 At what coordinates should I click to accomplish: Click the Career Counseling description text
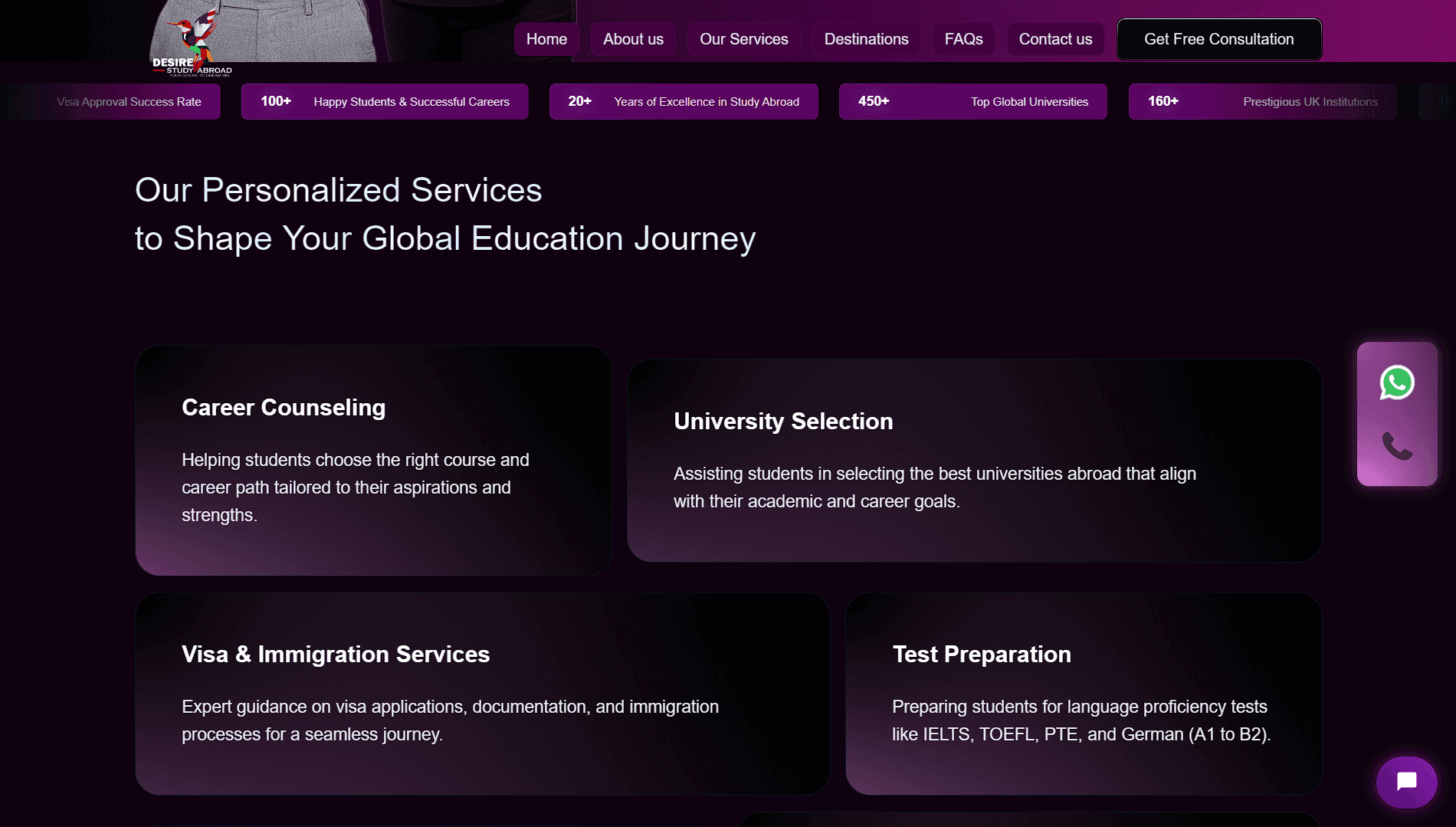click(356, 487)
